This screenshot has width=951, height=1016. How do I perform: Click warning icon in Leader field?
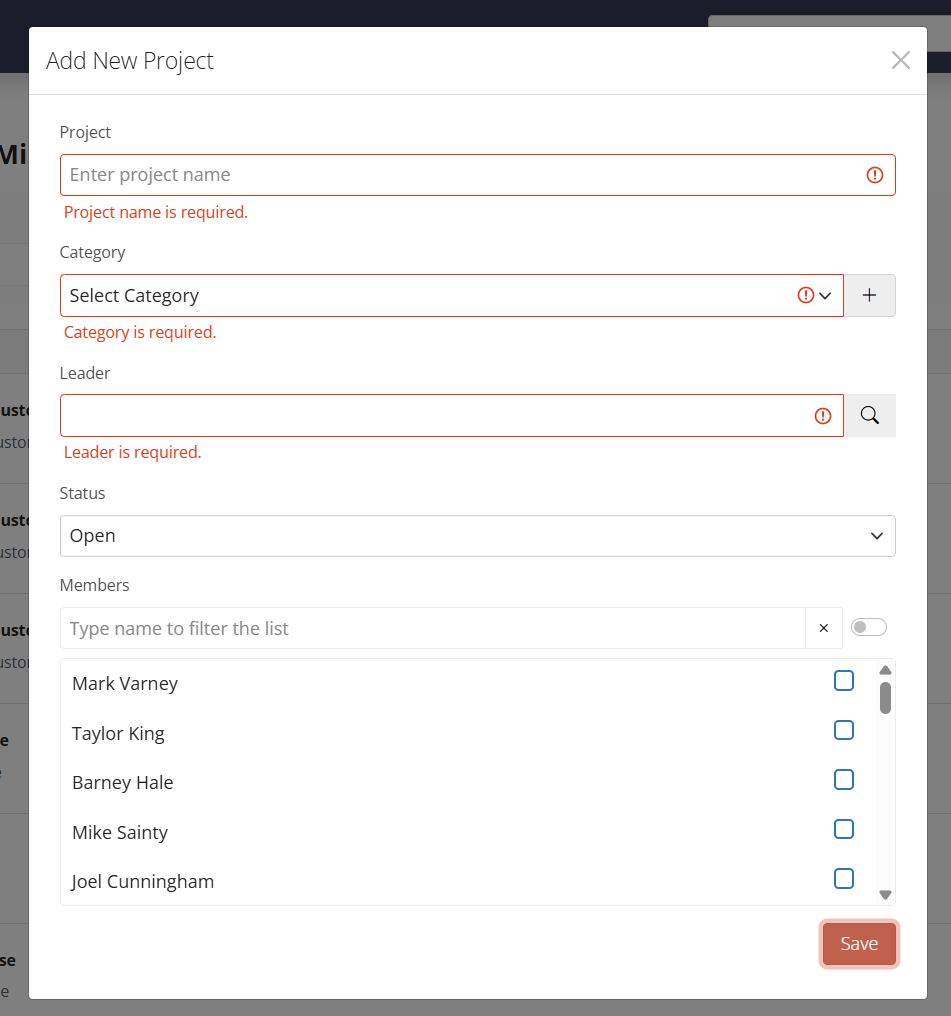pos(822,416)
